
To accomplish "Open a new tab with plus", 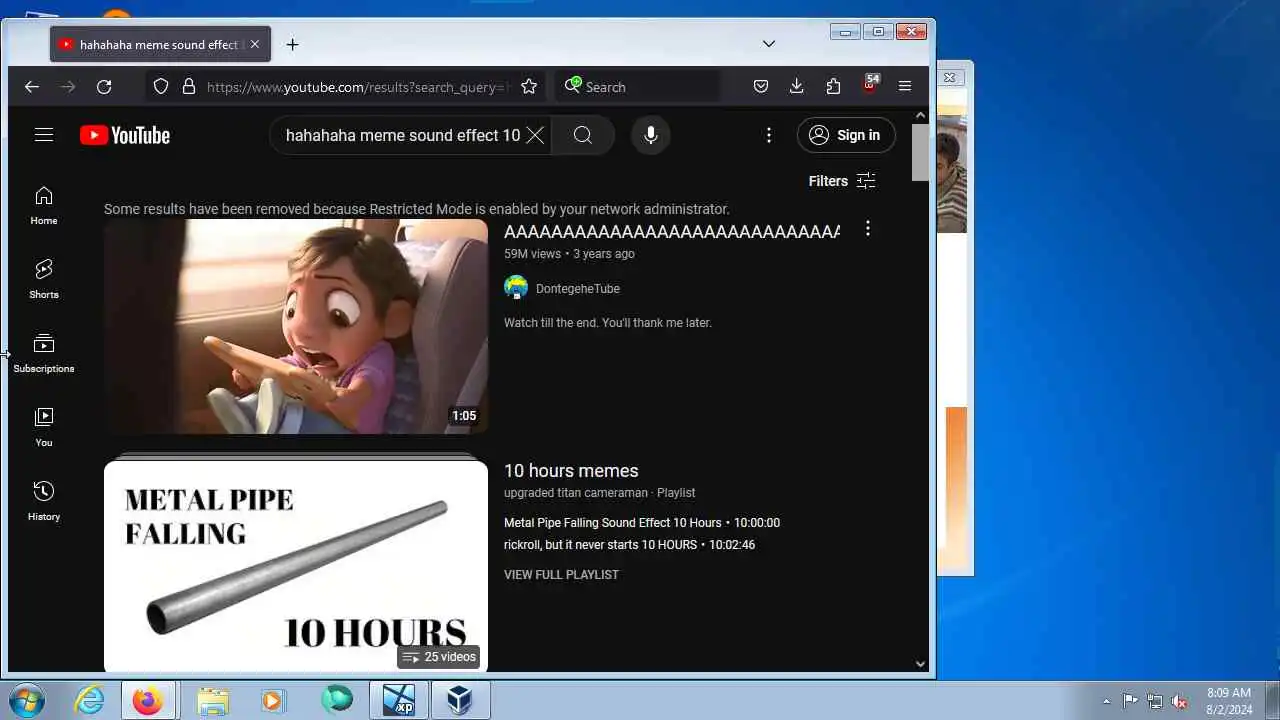I will pos(292,44).
